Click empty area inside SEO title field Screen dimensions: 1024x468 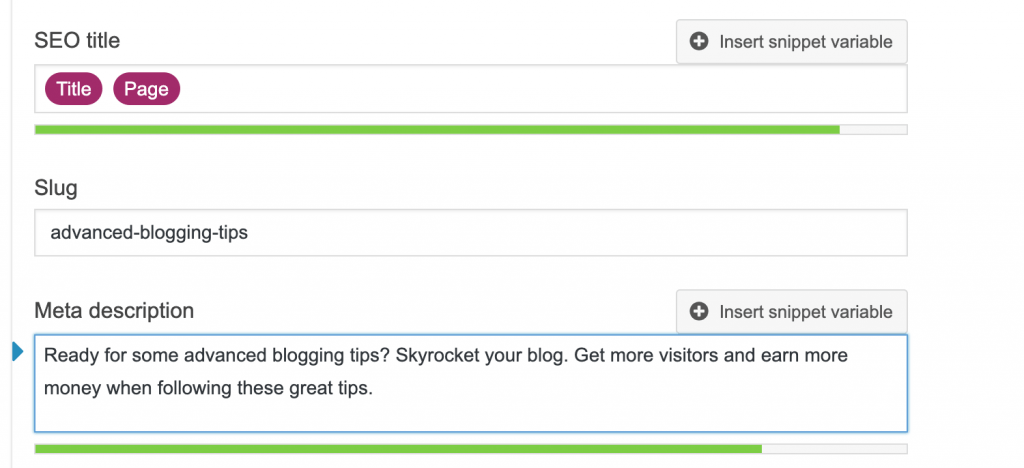[542, 89]
